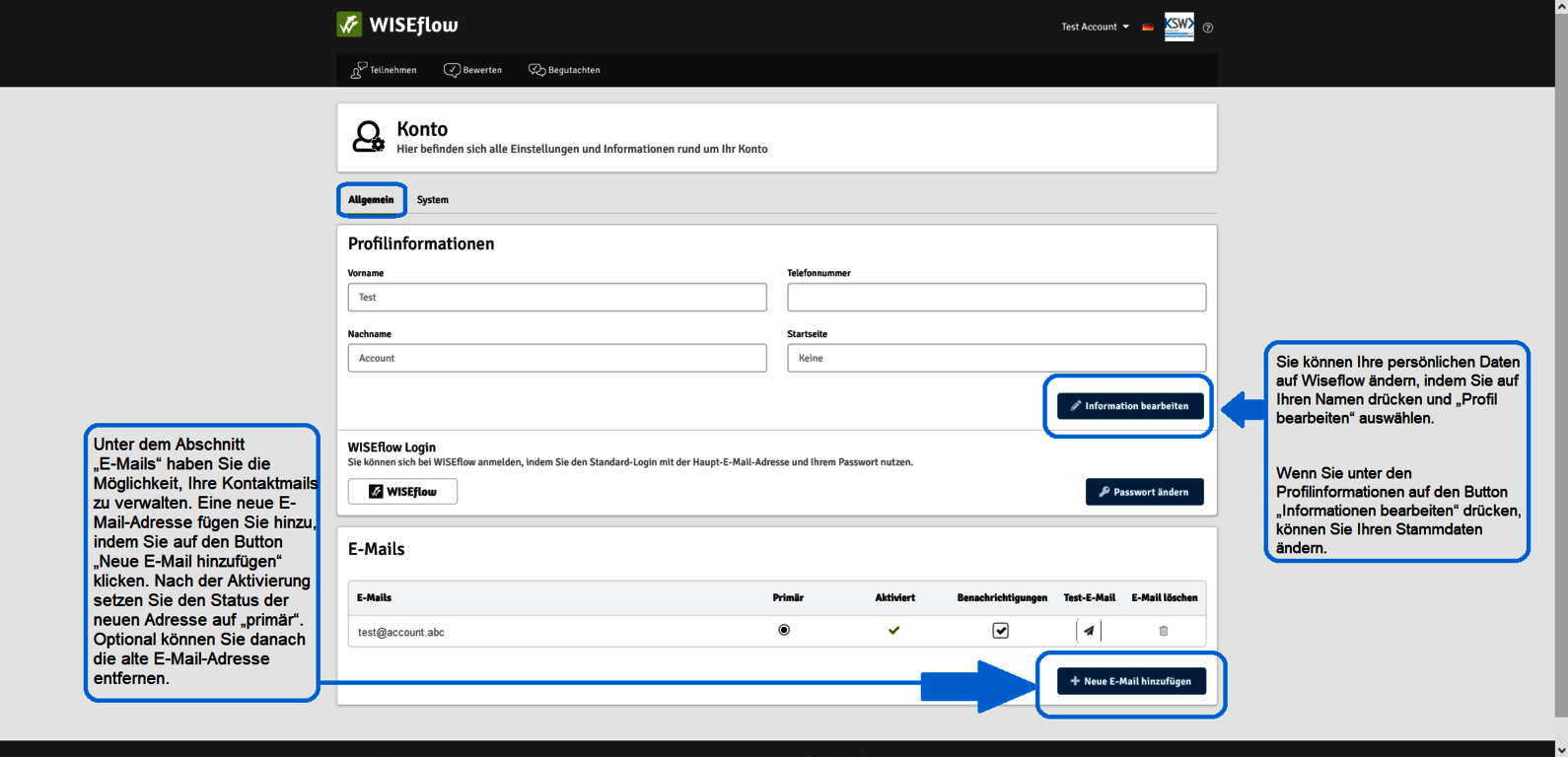Select the Allgemein tab
This screenshot has height=757, width=1568.
(x=371, y=200)
